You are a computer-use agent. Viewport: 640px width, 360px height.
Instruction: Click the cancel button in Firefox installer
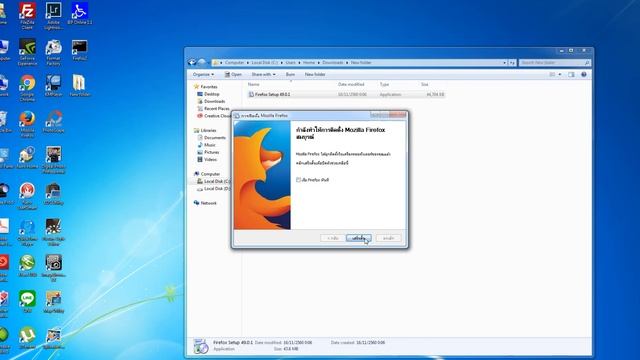[x=388, y=238]
